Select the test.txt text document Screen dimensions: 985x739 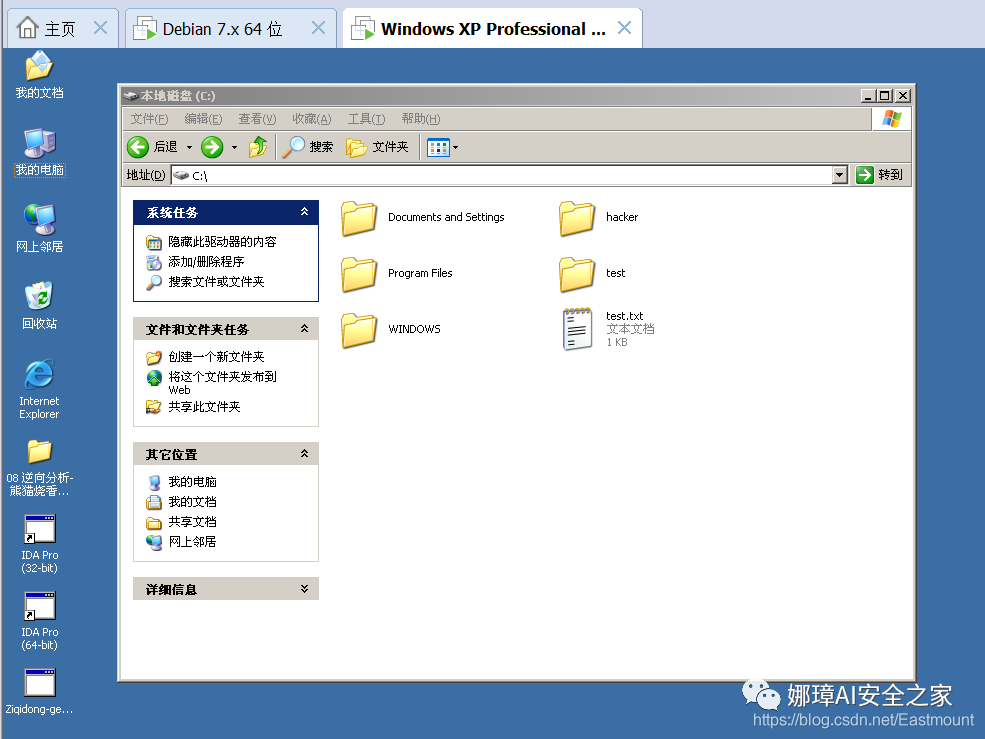point(608,329)
